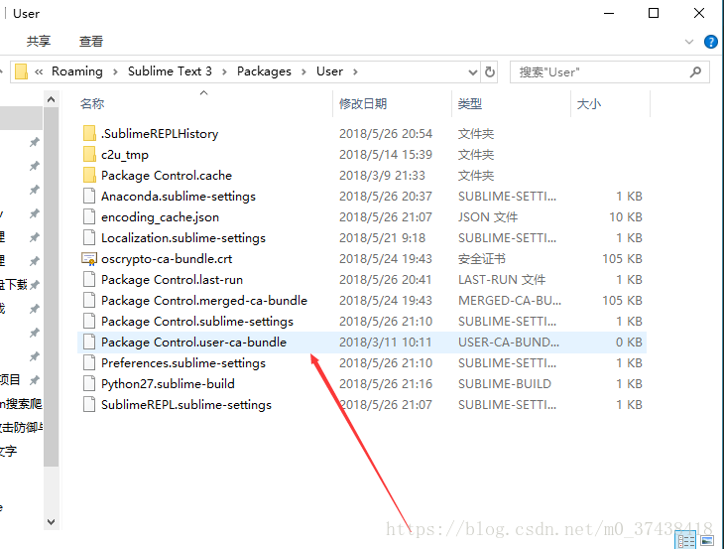Screen dimensions: 724x549
Task: Switch to large icons view button
Action: tap(706, 540)
